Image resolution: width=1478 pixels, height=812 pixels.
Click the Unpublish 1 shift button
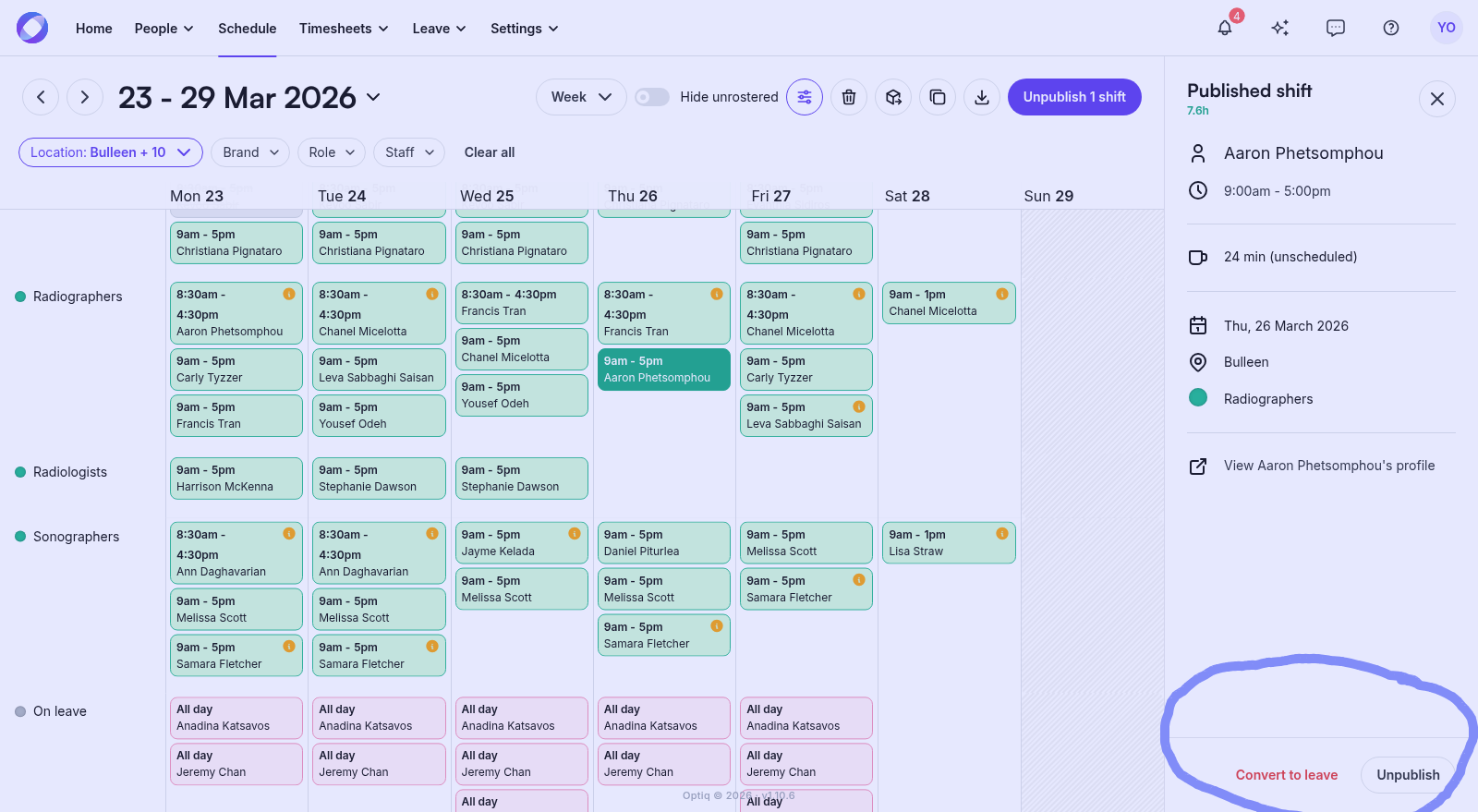pyautogui.click(x=1074, y=97)
